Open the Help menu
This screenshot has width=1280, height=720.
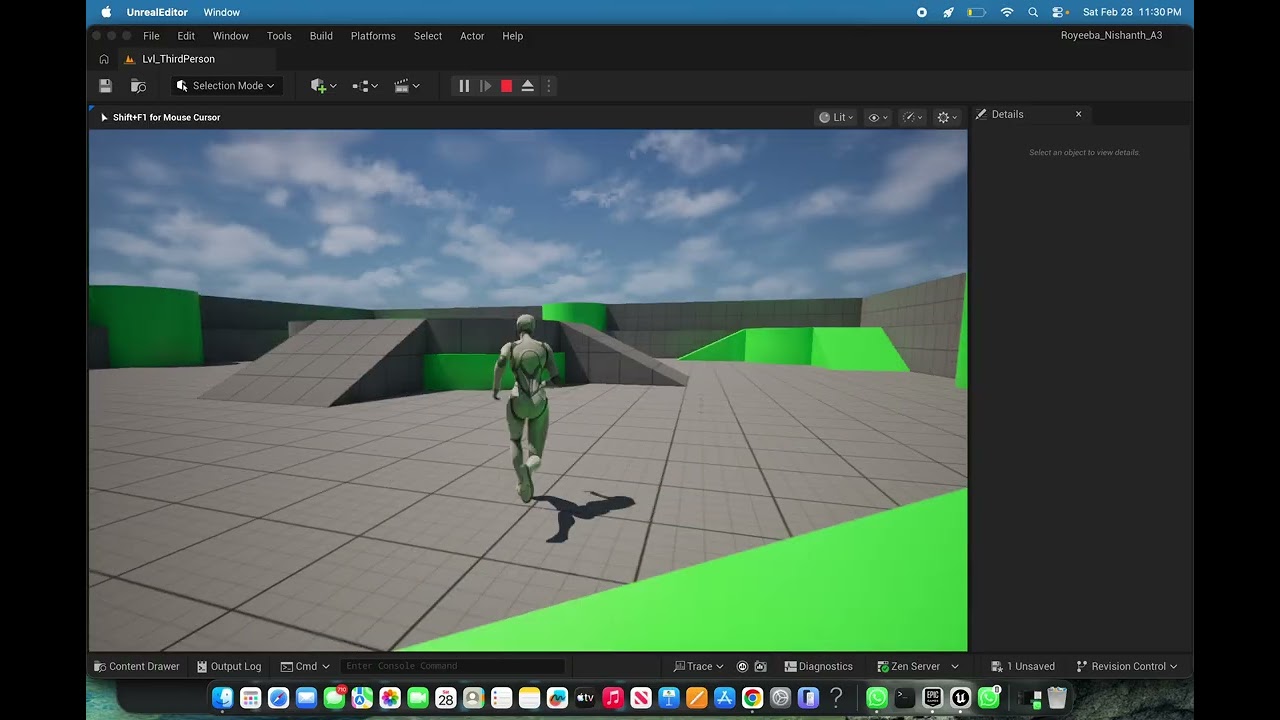point(513,36)
